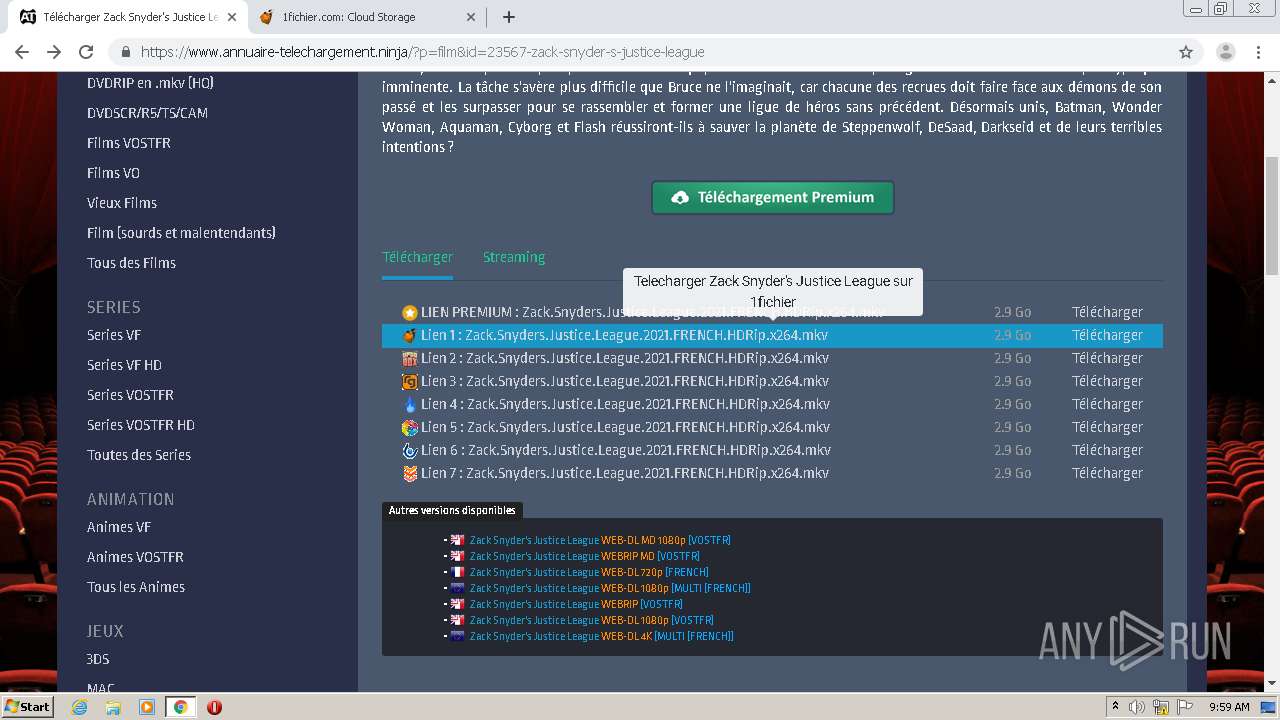Screen dimensions: 1280x720
Task: Open Series VF category
Action: [x=114, y=335]
